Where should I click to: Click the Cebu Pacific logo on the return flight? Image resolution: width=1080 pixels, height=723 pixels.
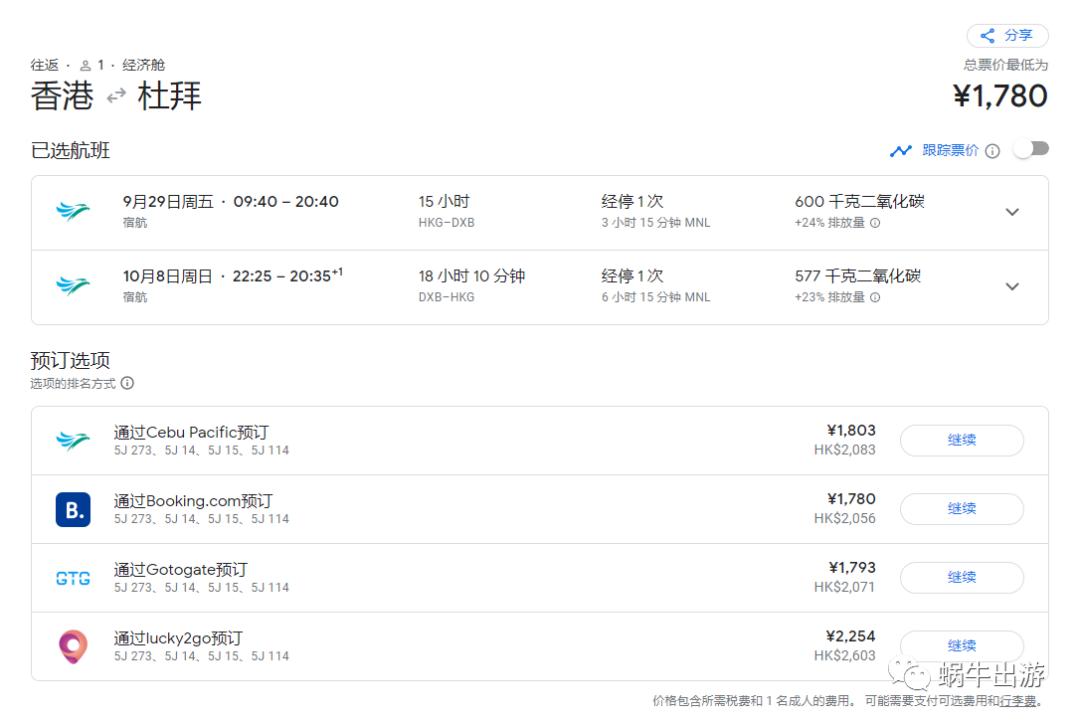click(x=73, y=286)
